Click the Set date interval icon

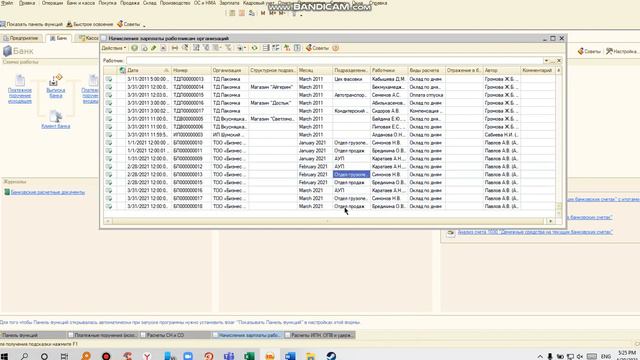(x=175, y=48)
